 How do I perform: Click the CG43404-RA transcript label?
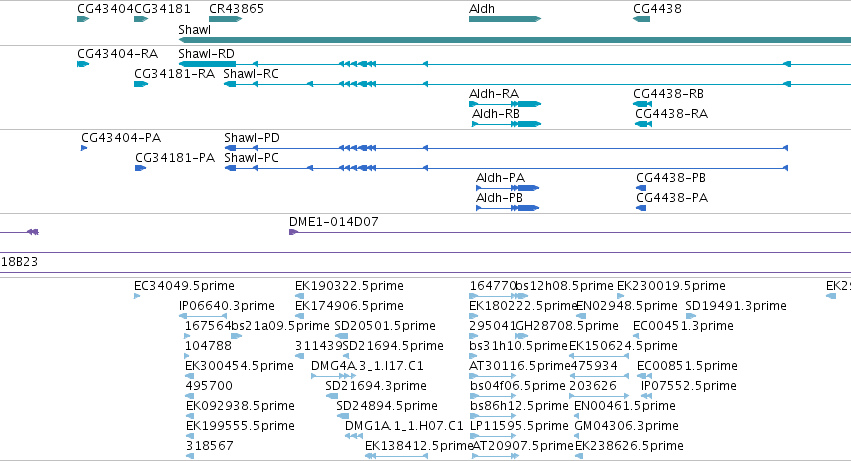117,54
